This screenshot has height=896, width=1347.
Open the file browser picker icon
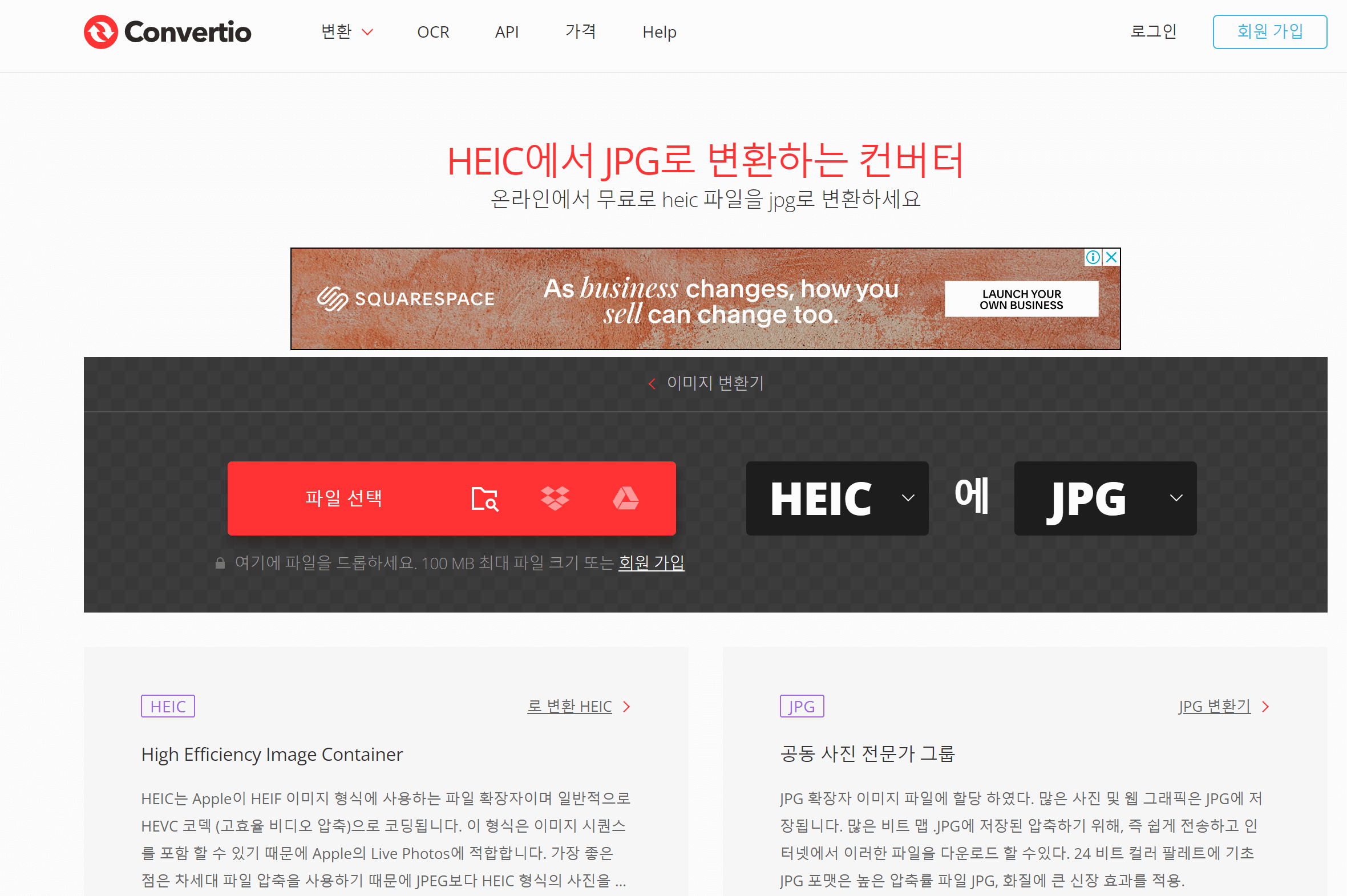(x=485, y=498)
